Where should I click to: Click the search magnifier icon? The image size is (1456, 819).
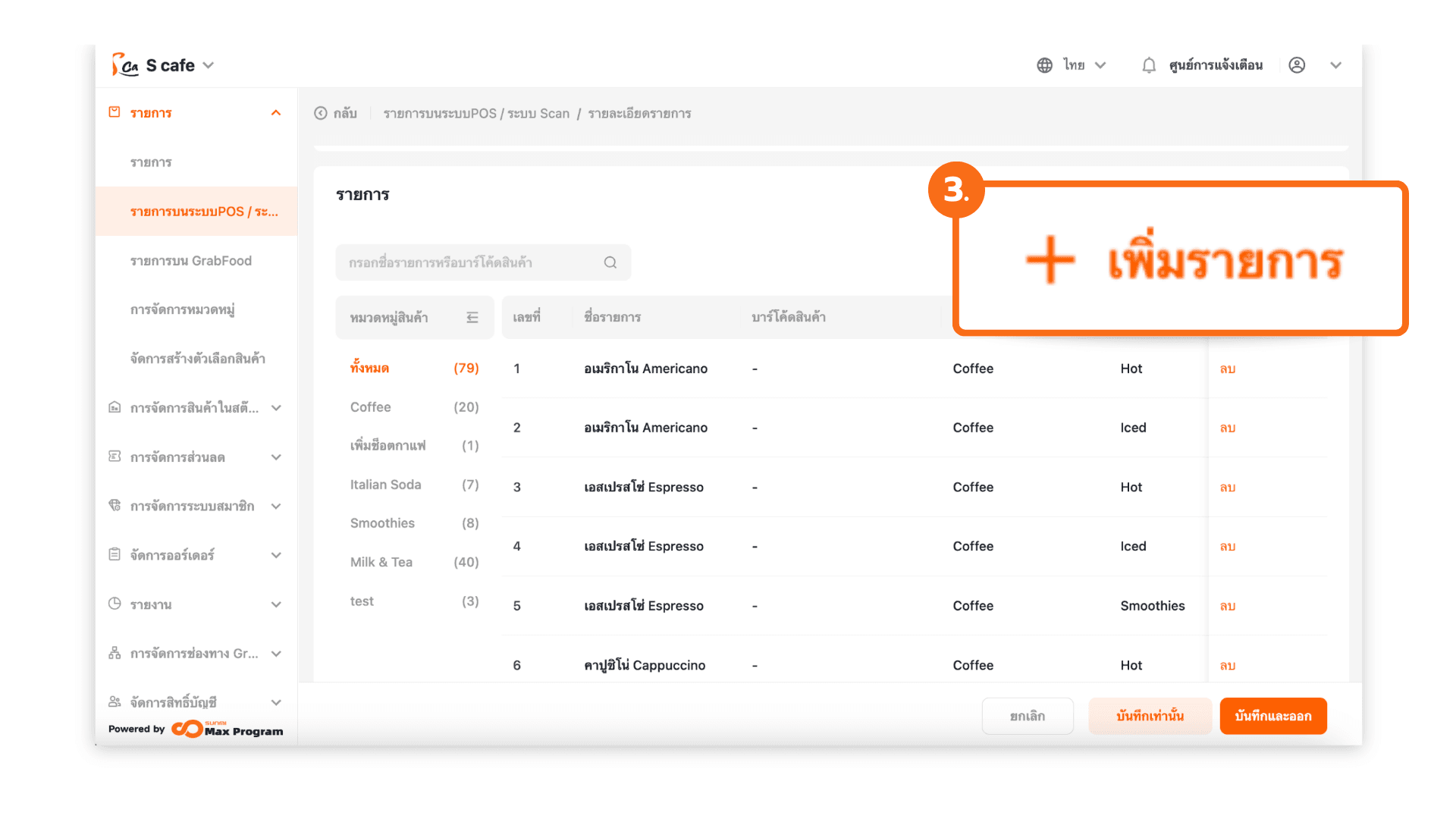pos(610,262)
